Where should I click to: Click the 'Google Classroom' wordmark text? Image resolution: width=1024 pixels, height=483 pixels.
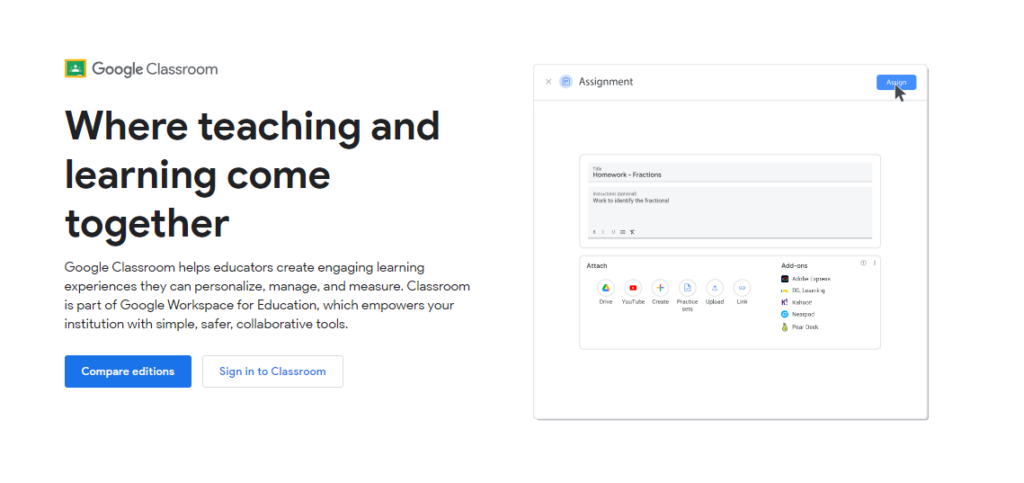155,69
